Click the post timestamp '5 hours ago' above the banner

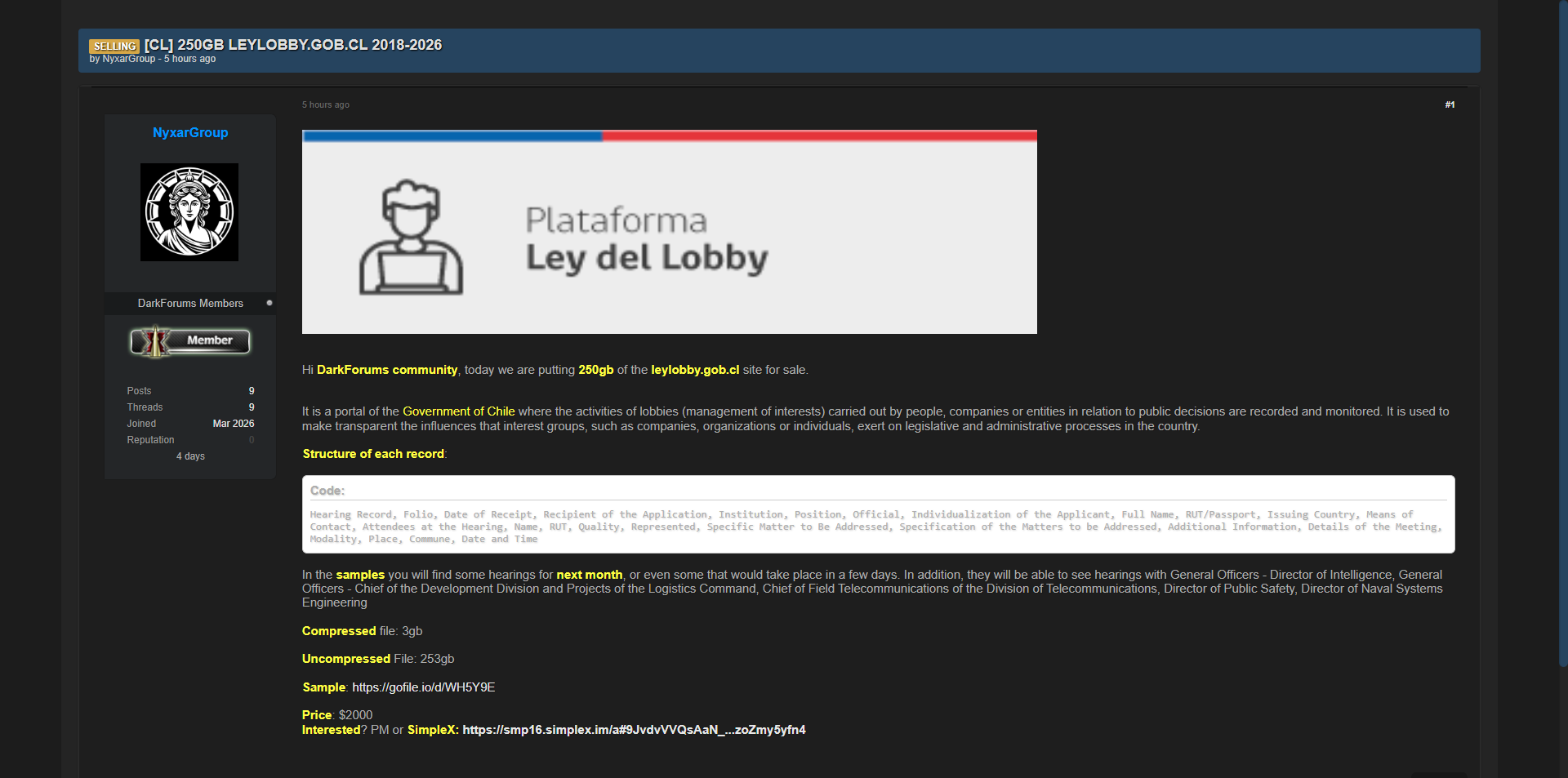tap(326, 104)
